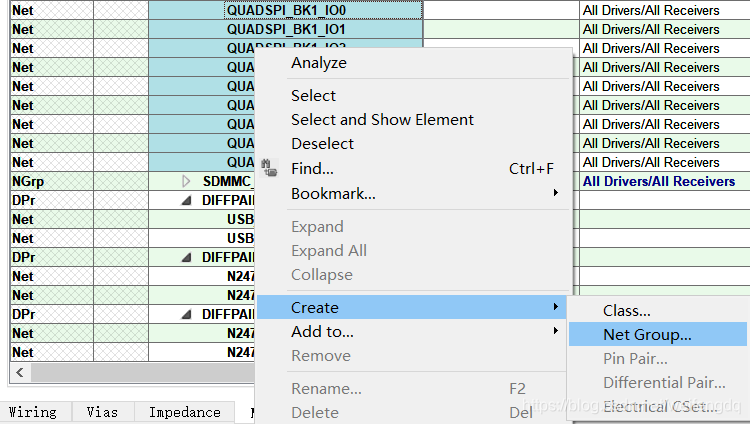Select Net Group... in the submenu
The width and height of the screenshot is (750, 424).
(x=647, y=335)
